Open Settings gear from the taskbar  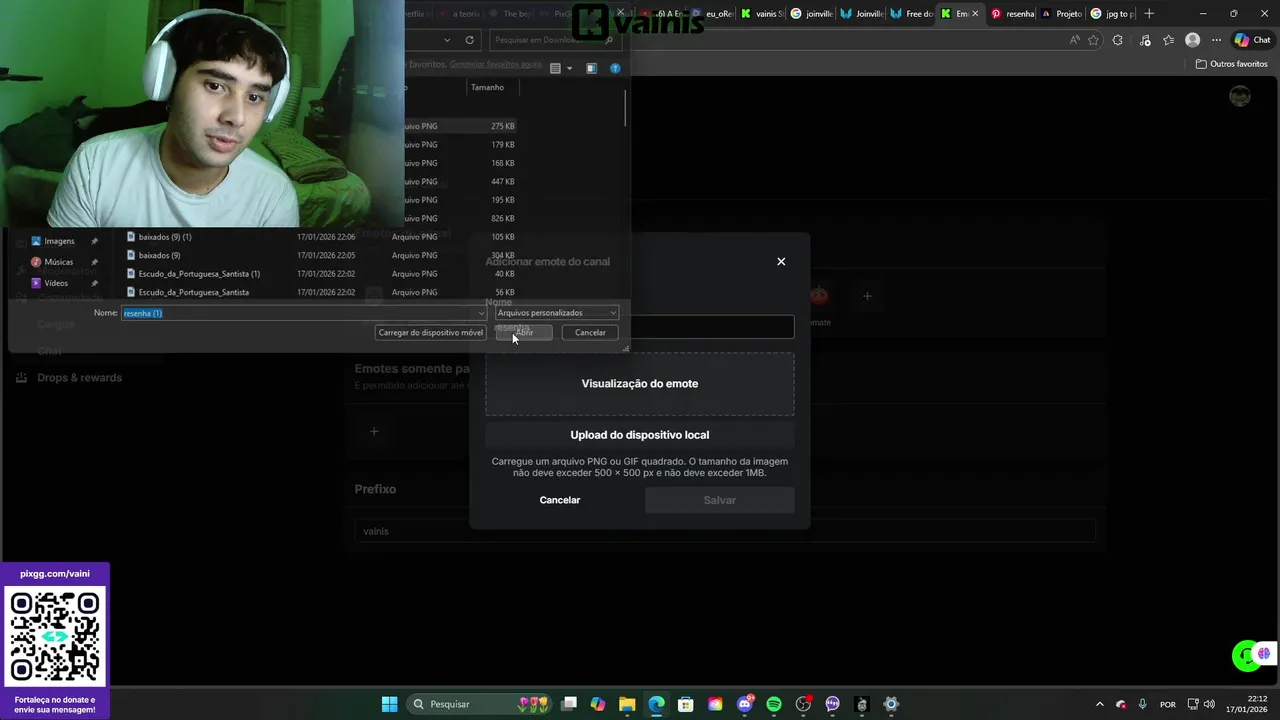pos(891,704)
